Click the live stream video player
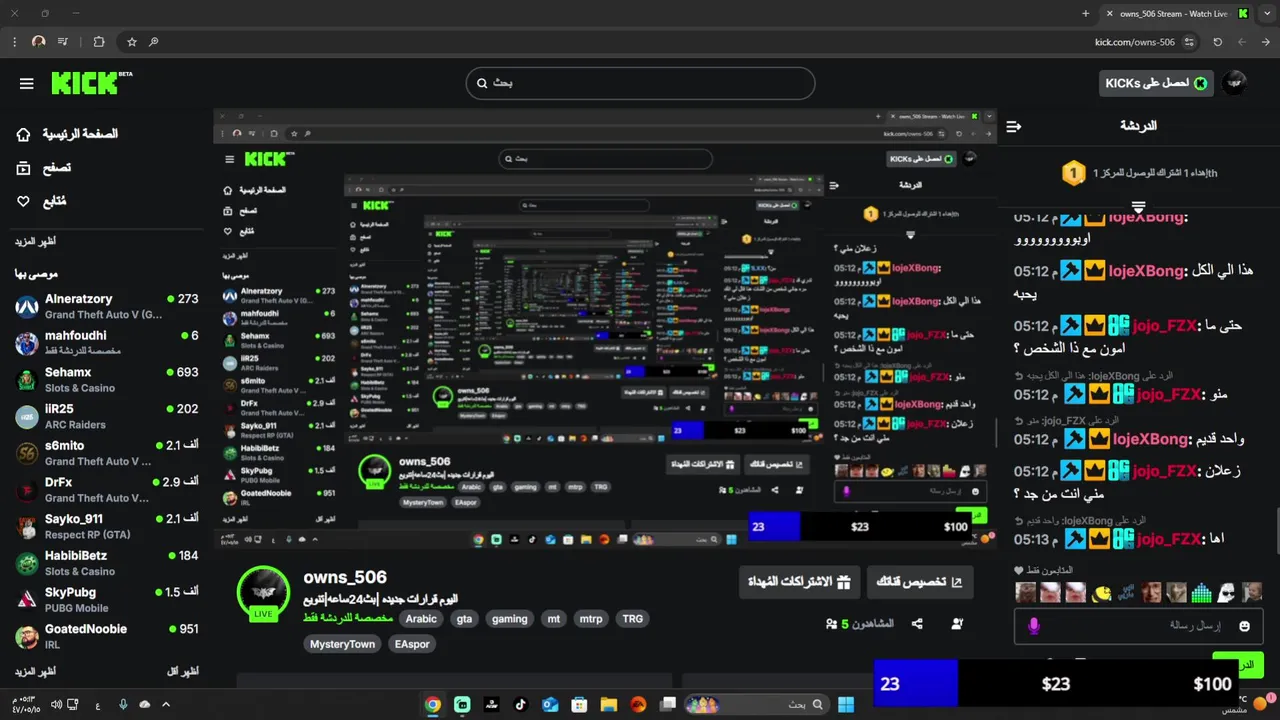 pyautogui.click(x=605, y=327)
